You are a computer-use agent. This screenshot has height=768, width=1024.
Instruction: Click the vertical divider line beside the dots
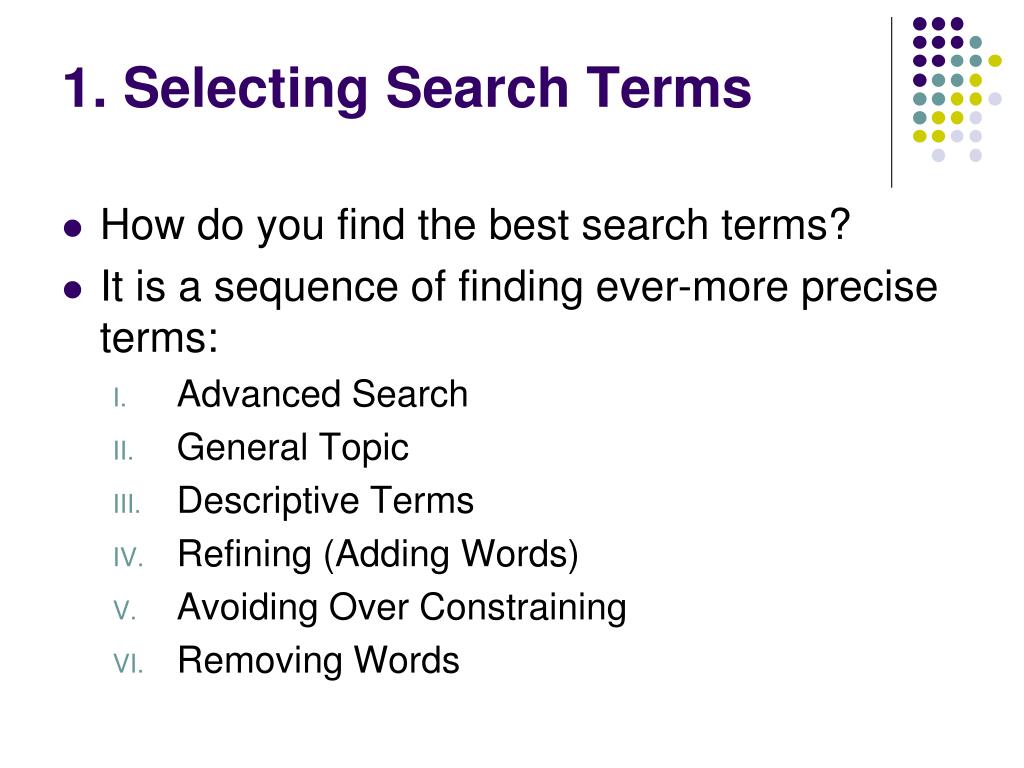click(891, 103)
